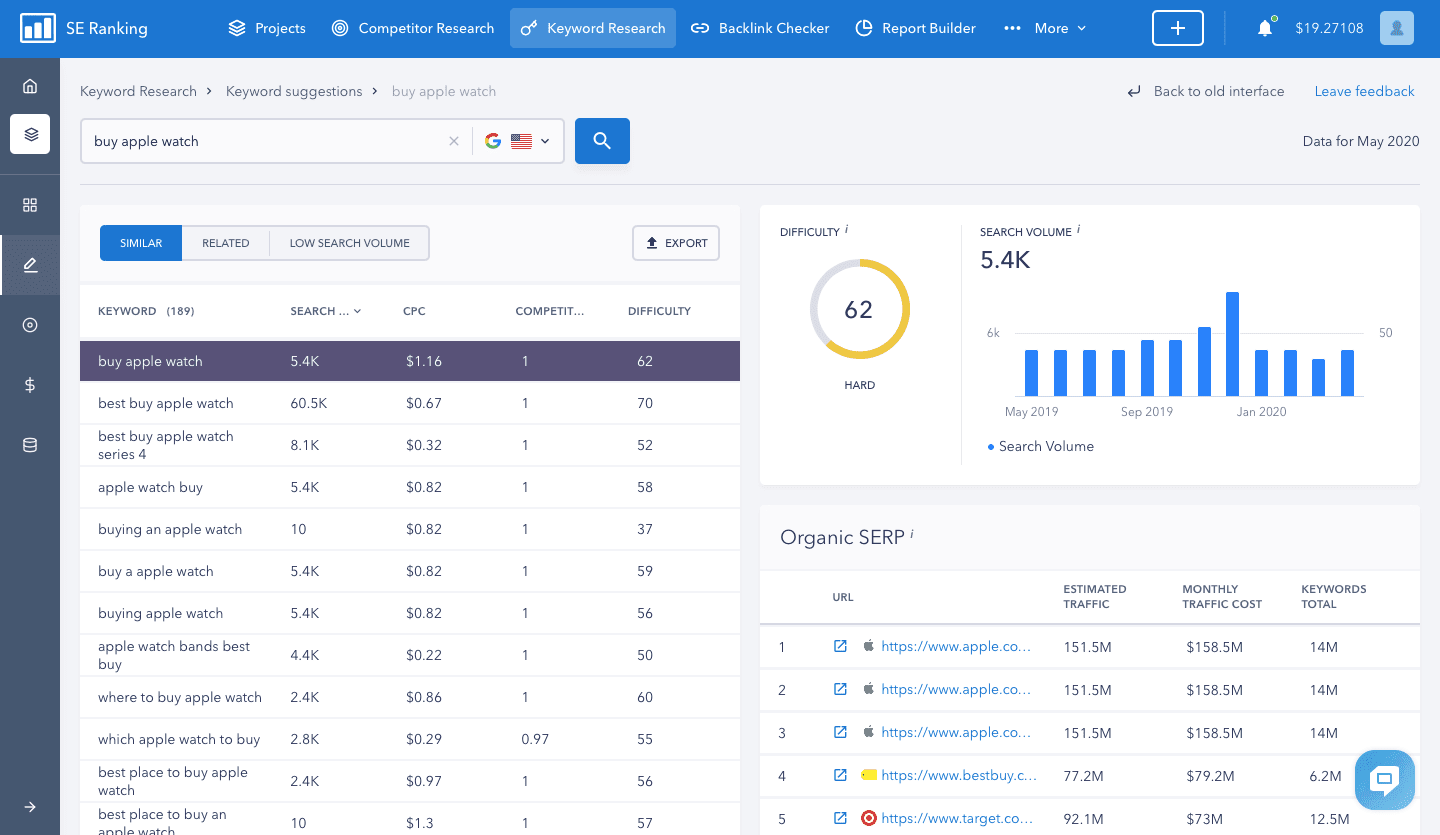Open the user avatar profile icon
The image size is (1440, 835).
coord(1397,28)
